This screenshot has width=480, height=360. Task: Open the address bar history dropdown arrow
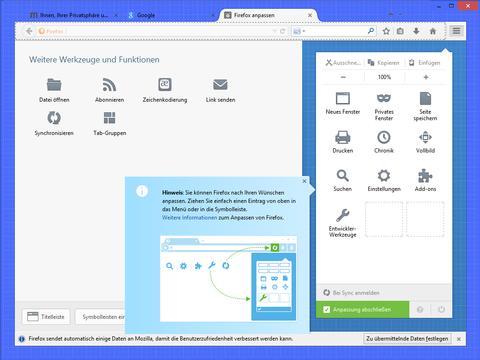coord(274,31)
